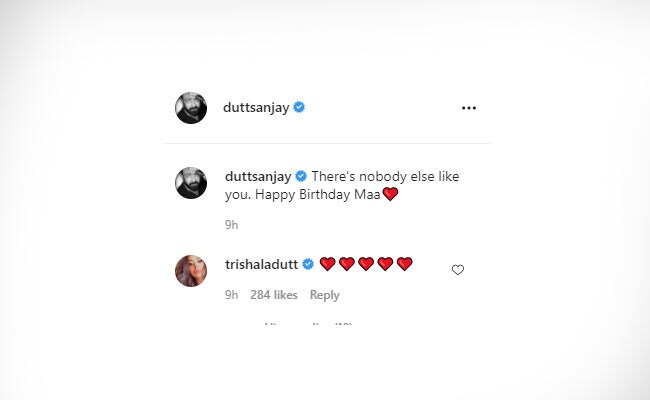Expand the partially visible replies below the comment
The height and width of the screenshot is (400, 650).
308,322
